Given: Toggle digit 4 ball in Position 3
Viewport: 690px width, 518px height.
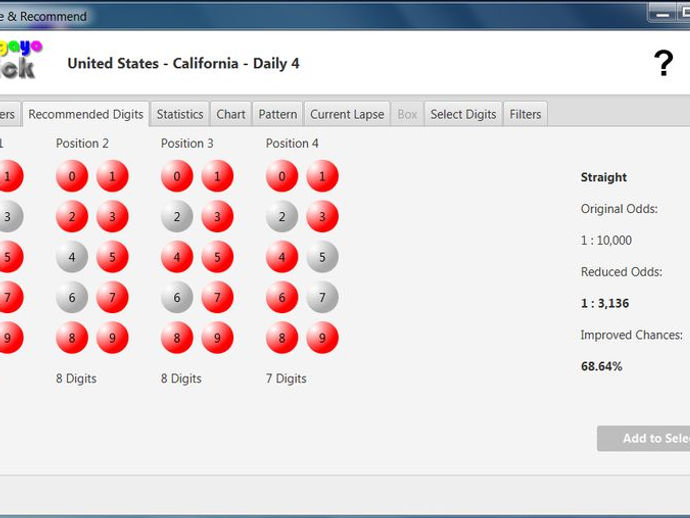Looking at the screenshot, I should click(177, 257).
